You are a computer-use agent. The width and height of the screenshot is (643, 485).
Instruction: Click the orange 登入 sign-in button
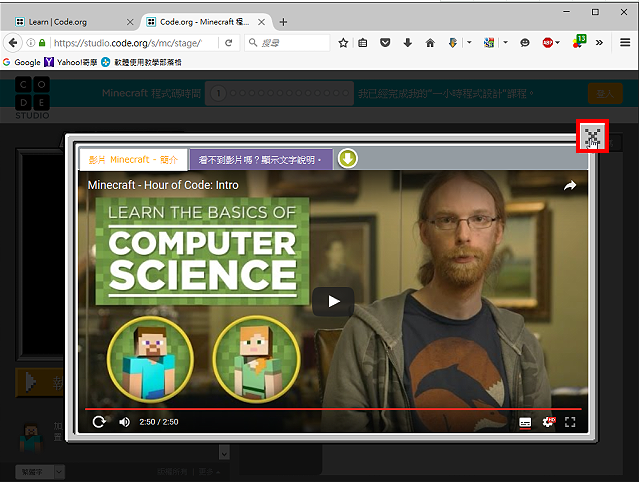point(605,93)
